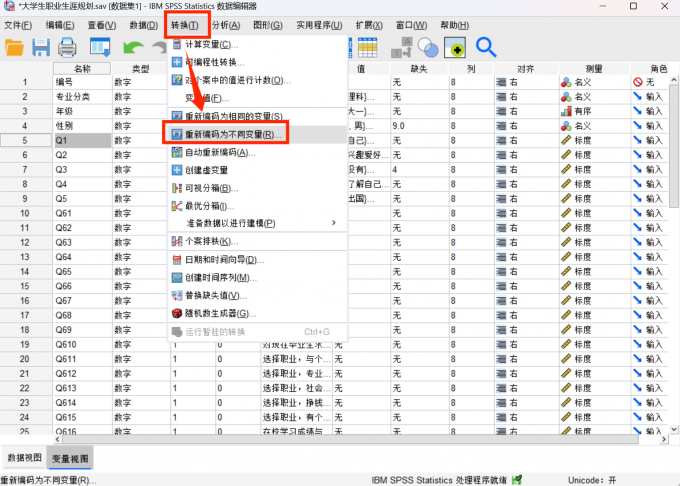
Task: Click the Save file icon
Action: click(x=41, y=47)
